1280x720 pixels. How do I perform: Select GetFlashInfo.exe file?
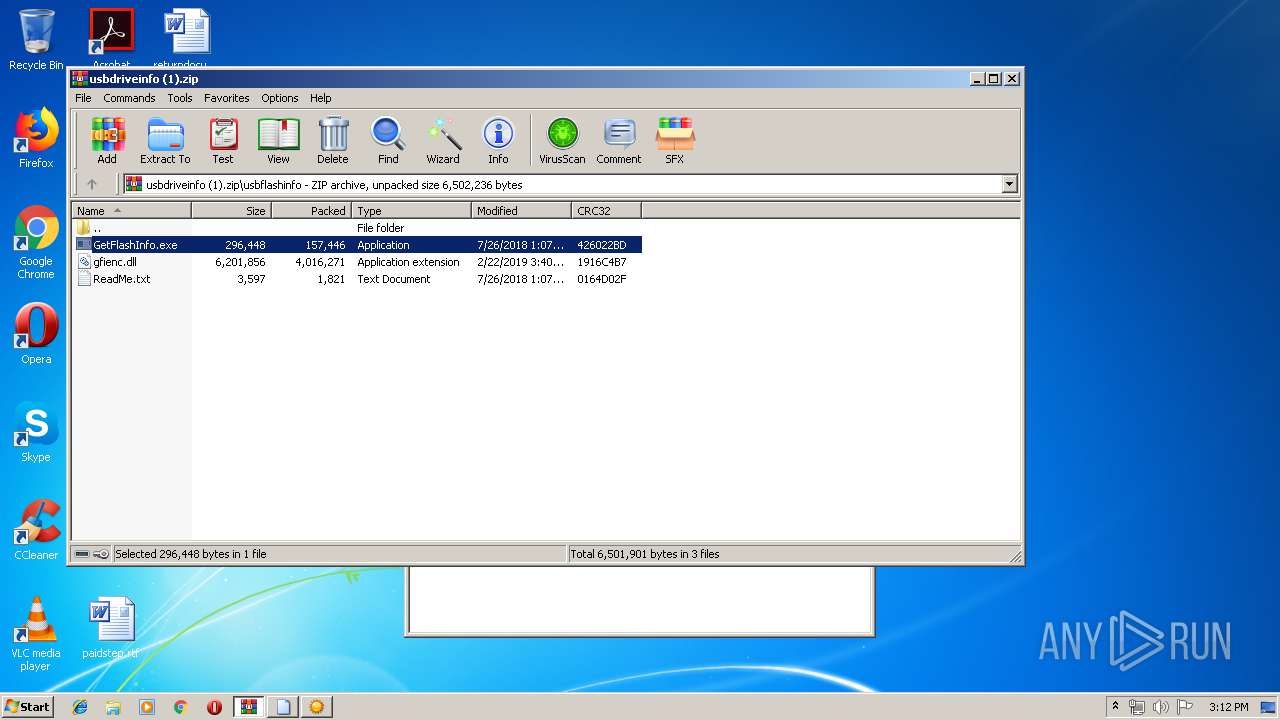click(359, 245)
